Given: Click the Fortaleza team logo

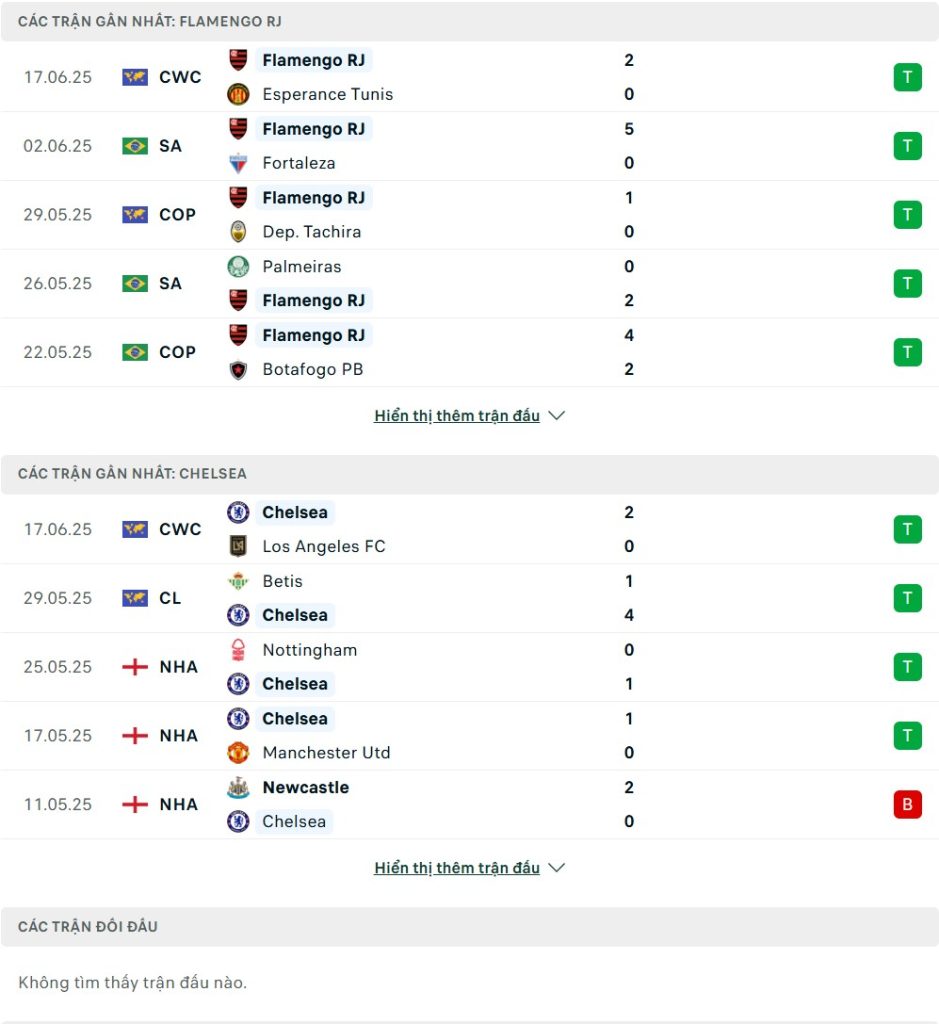Looking at the screenshot, I should [238, 163].
